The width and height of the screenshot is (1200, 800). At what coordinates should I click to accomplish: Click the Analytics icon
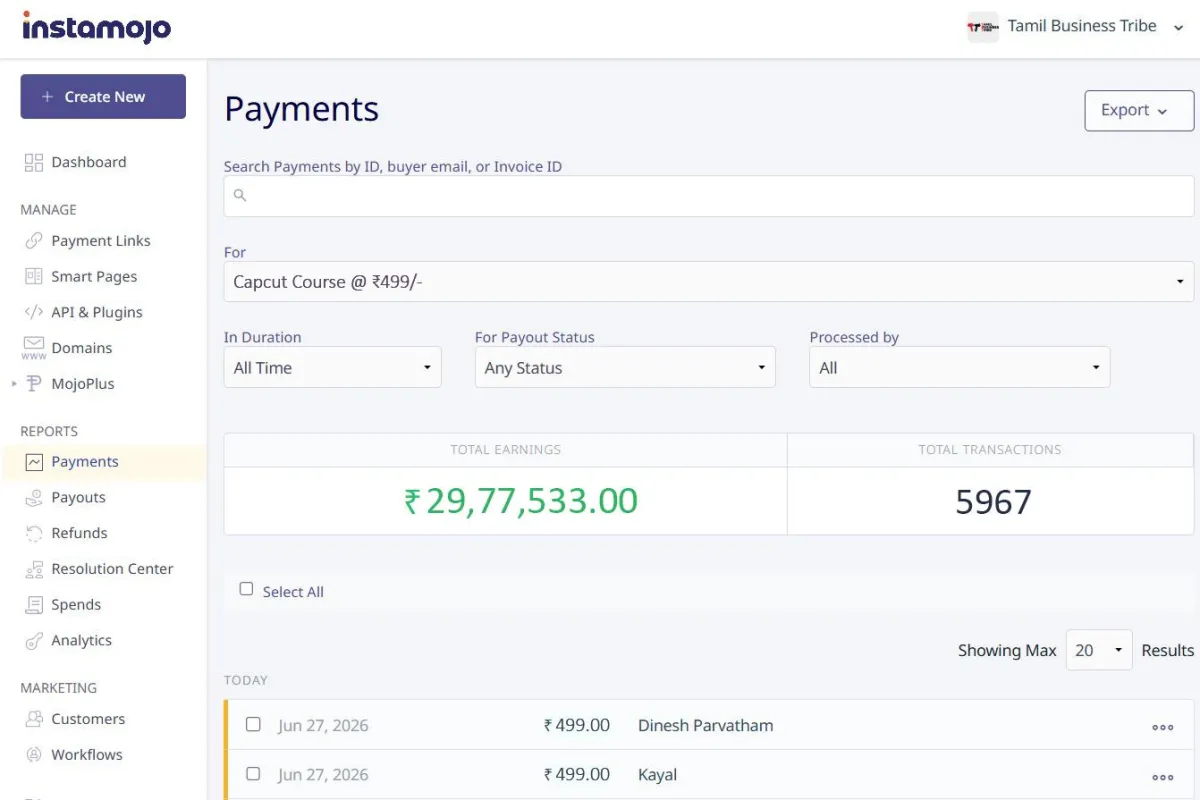tap(34, 641)
